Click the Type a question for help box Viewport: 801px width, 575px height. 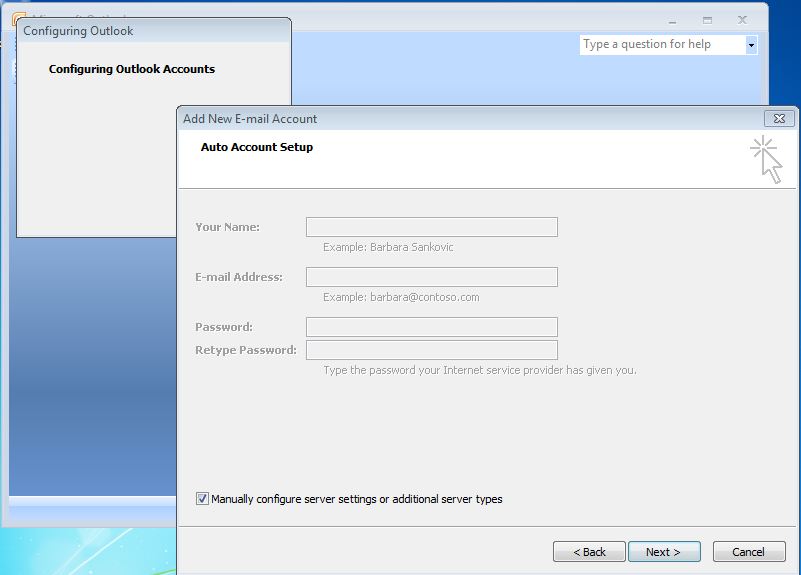coord(663,44)
